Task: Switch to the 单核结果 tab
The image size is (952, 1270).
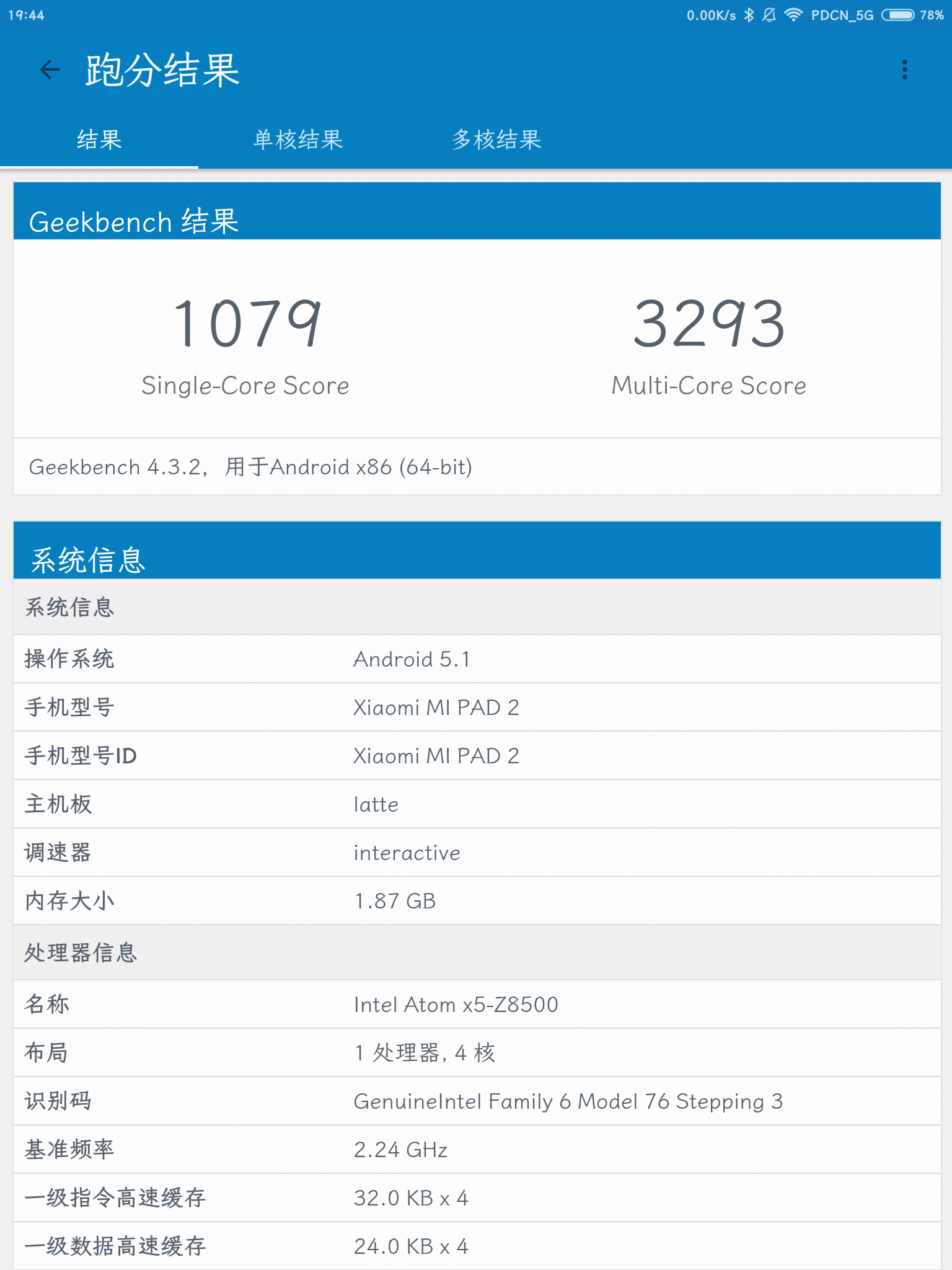Action: click(x=297, y=140)
